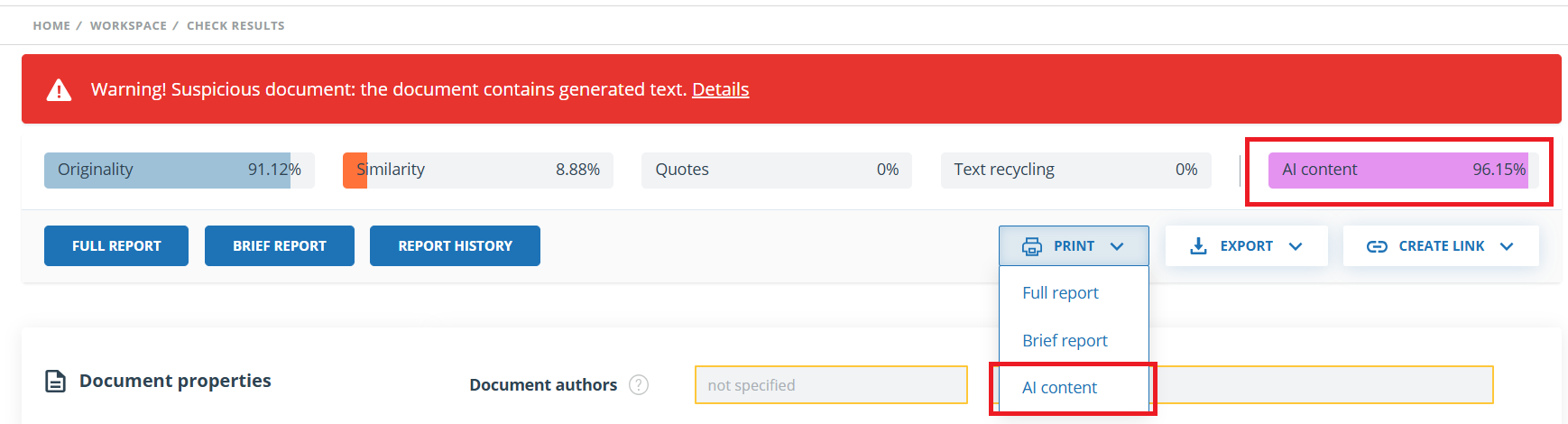The image size is (1568, 424).
Task: Navigate to Workspace breadcrumb link
Action: tap(128, 26)
